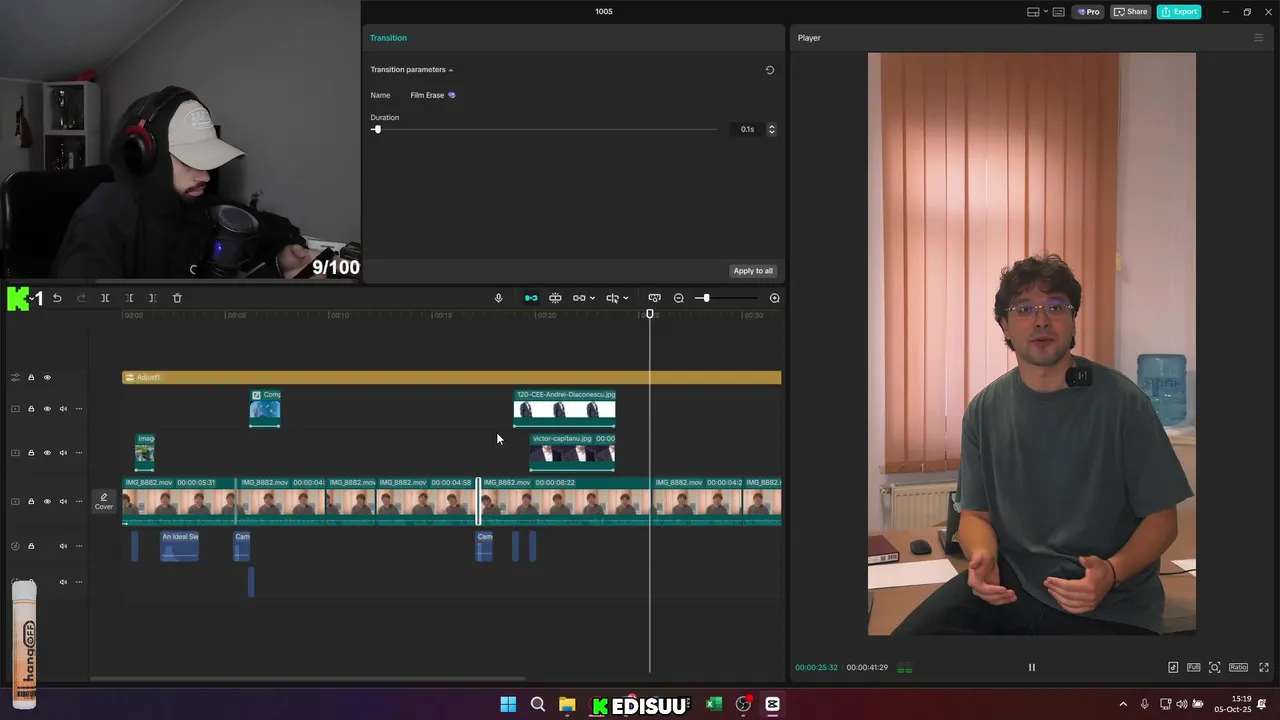
Task: Open Excel from the taskbar
Action: pyautogui.click(x=714, y=704)
